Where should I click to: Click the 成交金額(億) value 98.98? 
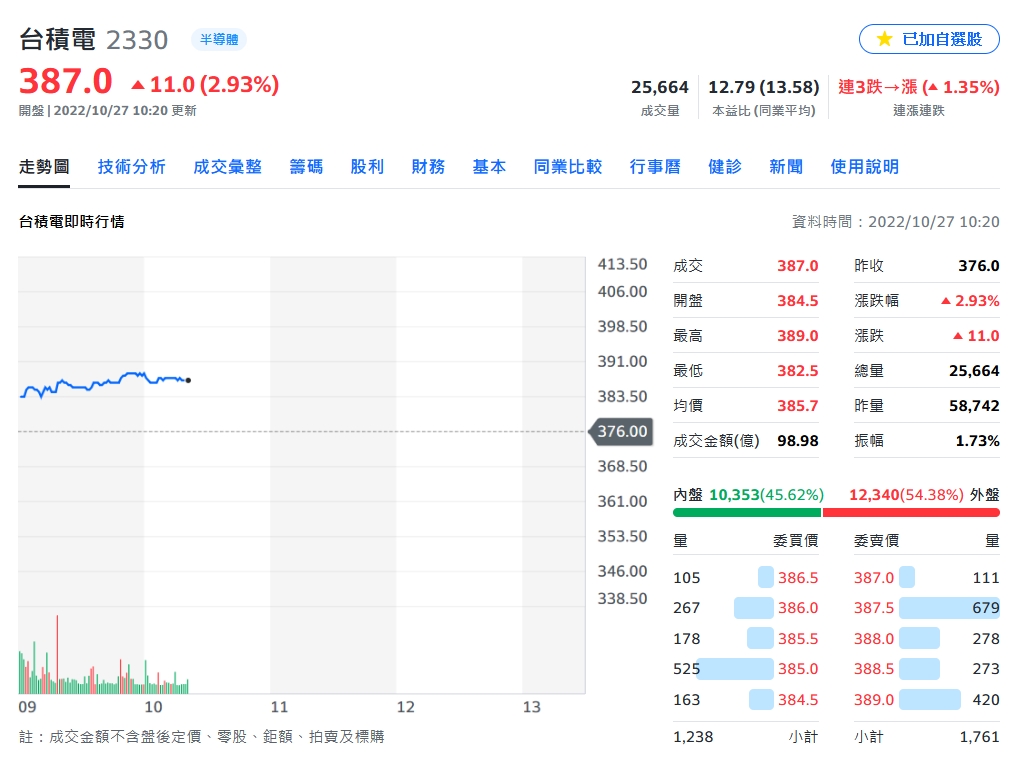click(797, 441)
